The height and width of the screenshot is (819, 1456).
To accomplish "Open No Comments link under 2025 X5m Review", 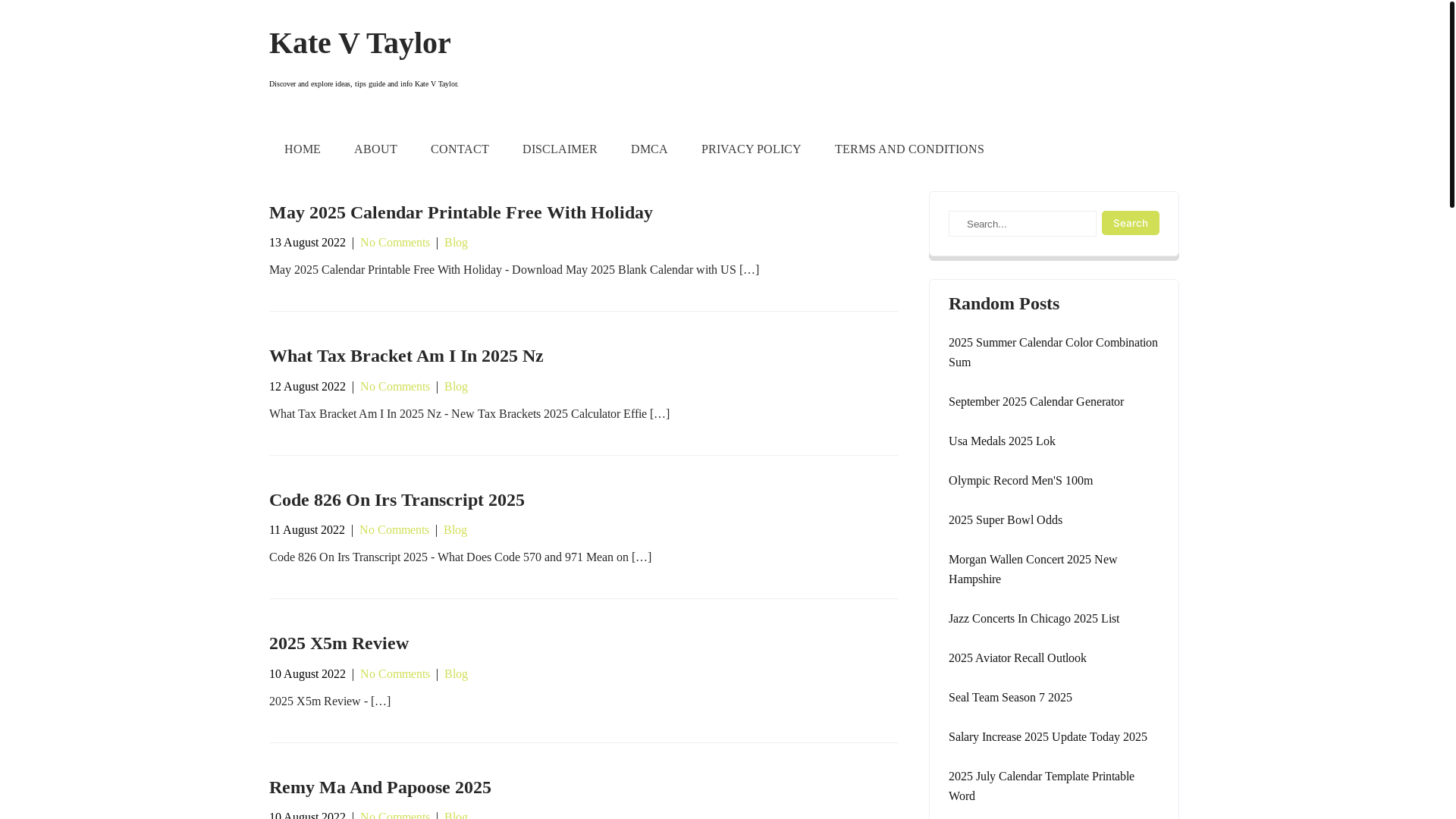I will (x=395, y=674).
